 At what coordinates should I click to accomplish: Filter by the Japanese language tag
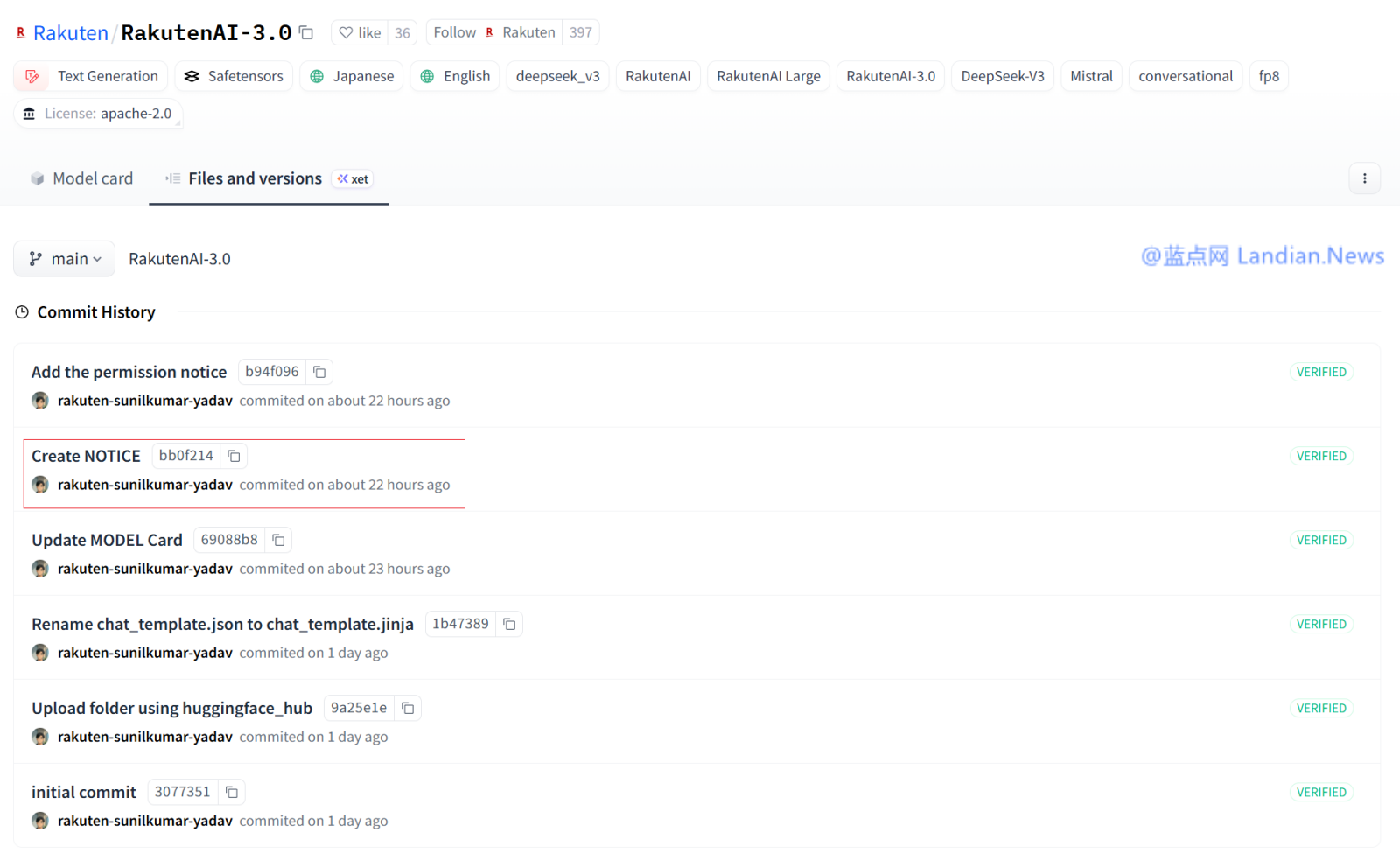(x=352, y=76)
